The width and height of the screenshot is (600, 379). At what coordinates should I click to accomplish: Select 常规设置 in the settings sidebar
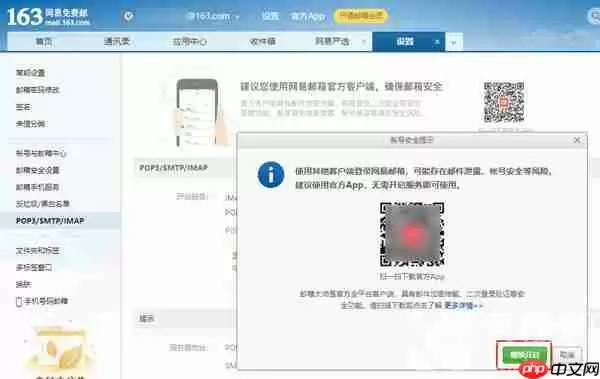coord(31,73)
